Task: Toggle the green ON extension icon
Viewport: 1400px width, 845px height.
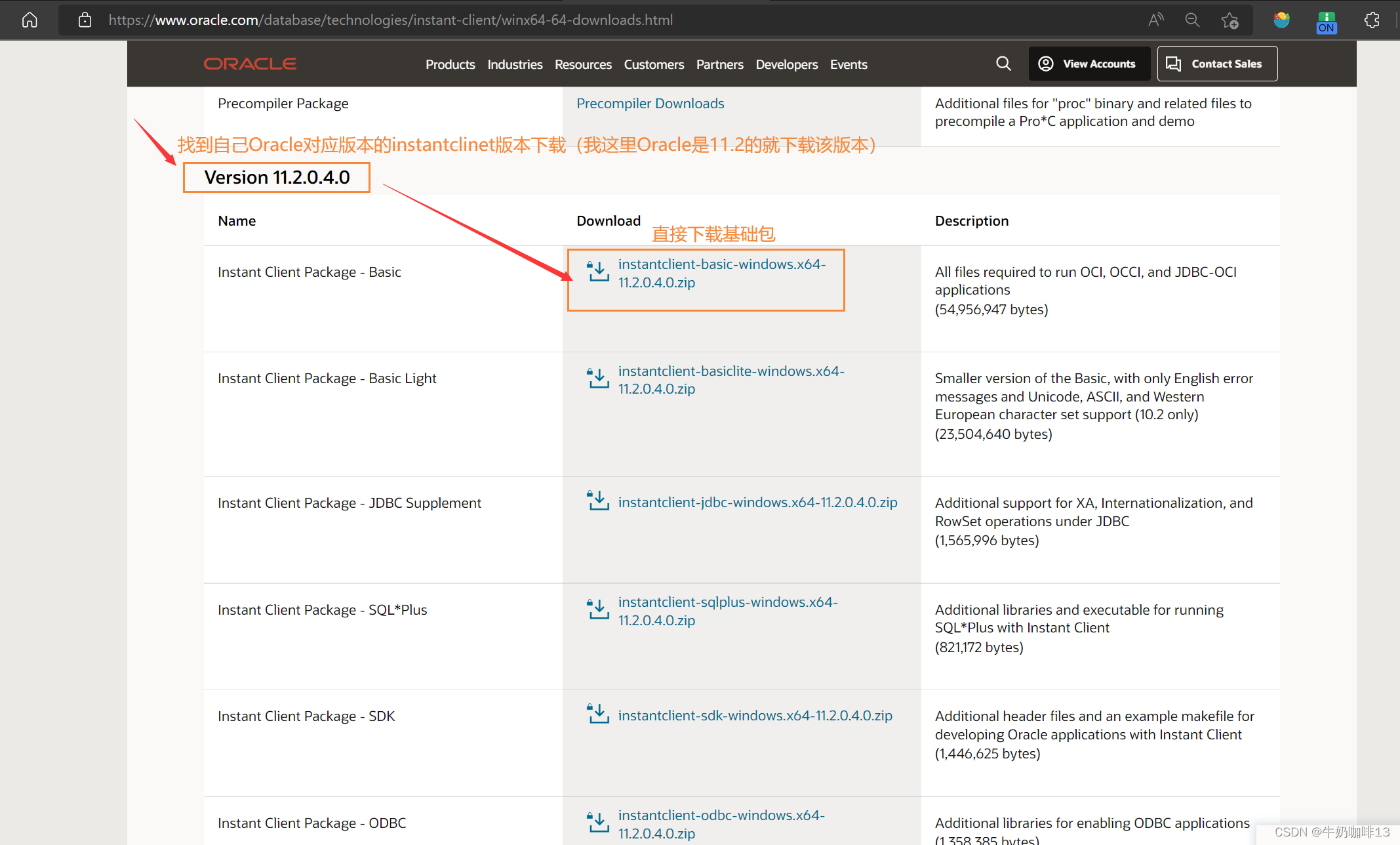Action: pos(1326,22)
